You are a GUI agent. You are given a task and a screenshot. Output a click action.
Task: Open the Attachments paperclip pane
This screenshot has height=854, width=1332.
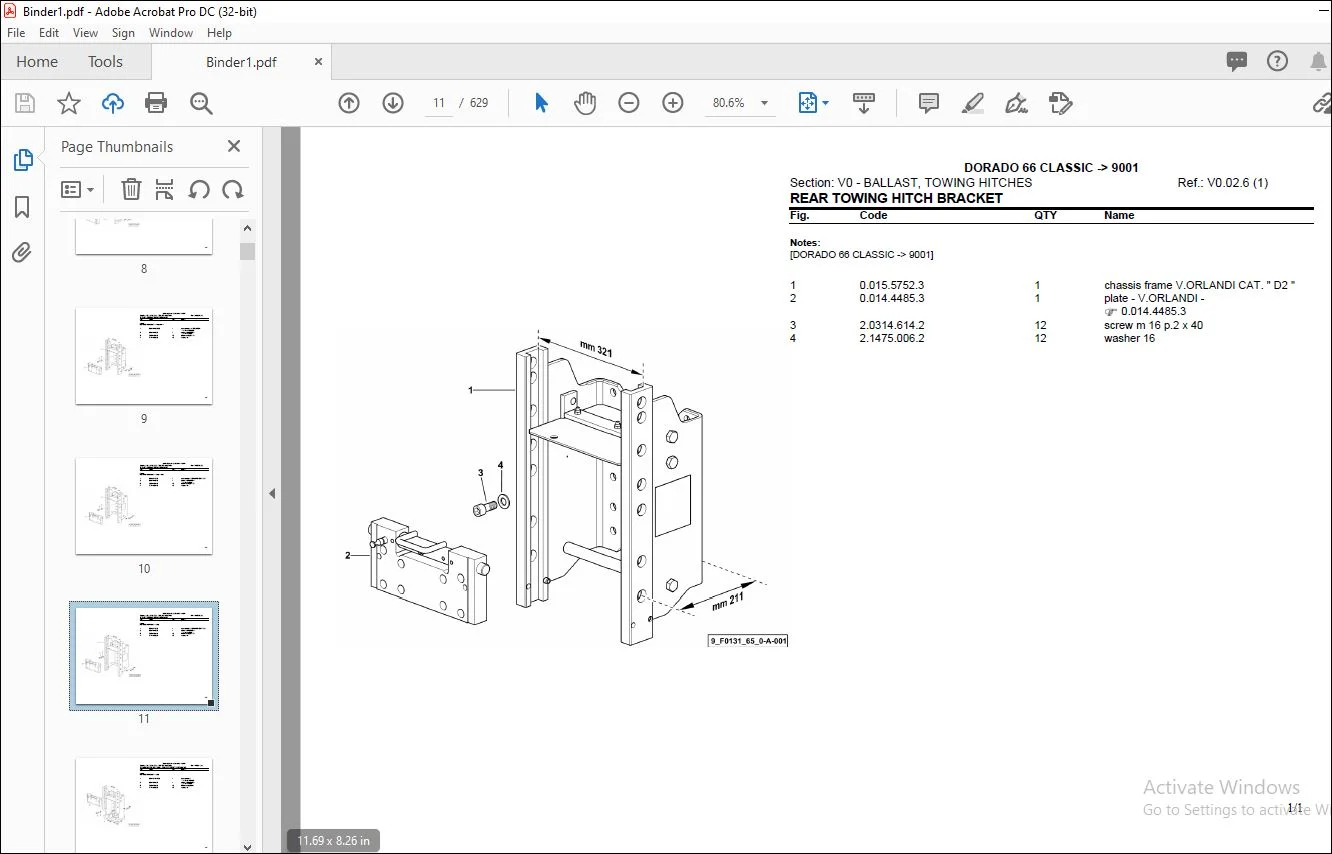click(22, 252)
